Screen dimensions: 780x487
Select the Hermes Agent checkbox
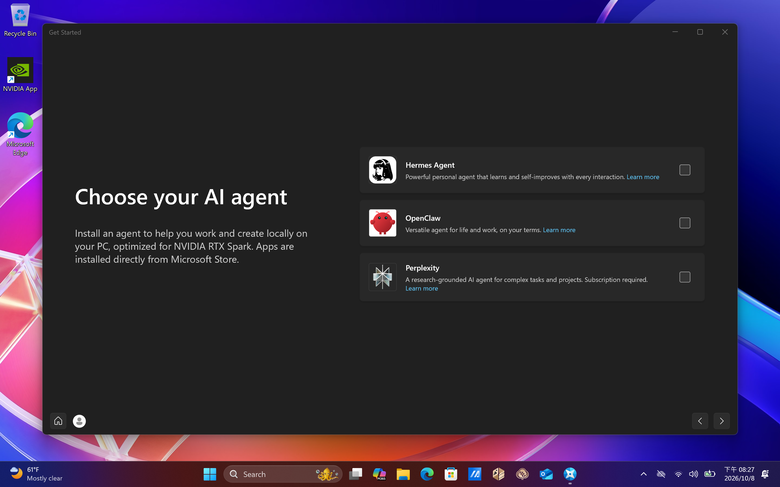684,170
